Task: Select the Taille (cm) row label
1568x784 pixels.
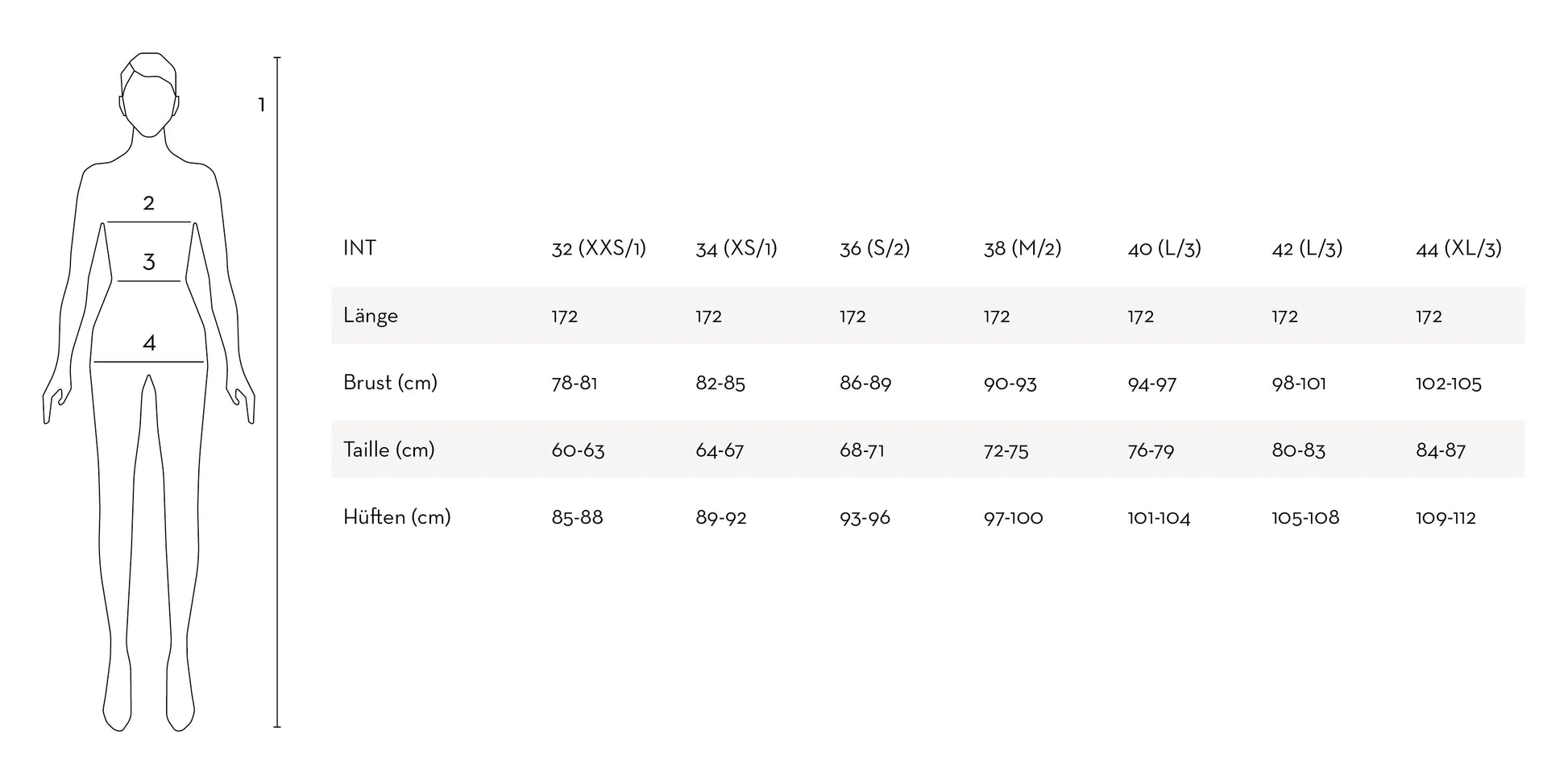Action: tap(388, 450)
